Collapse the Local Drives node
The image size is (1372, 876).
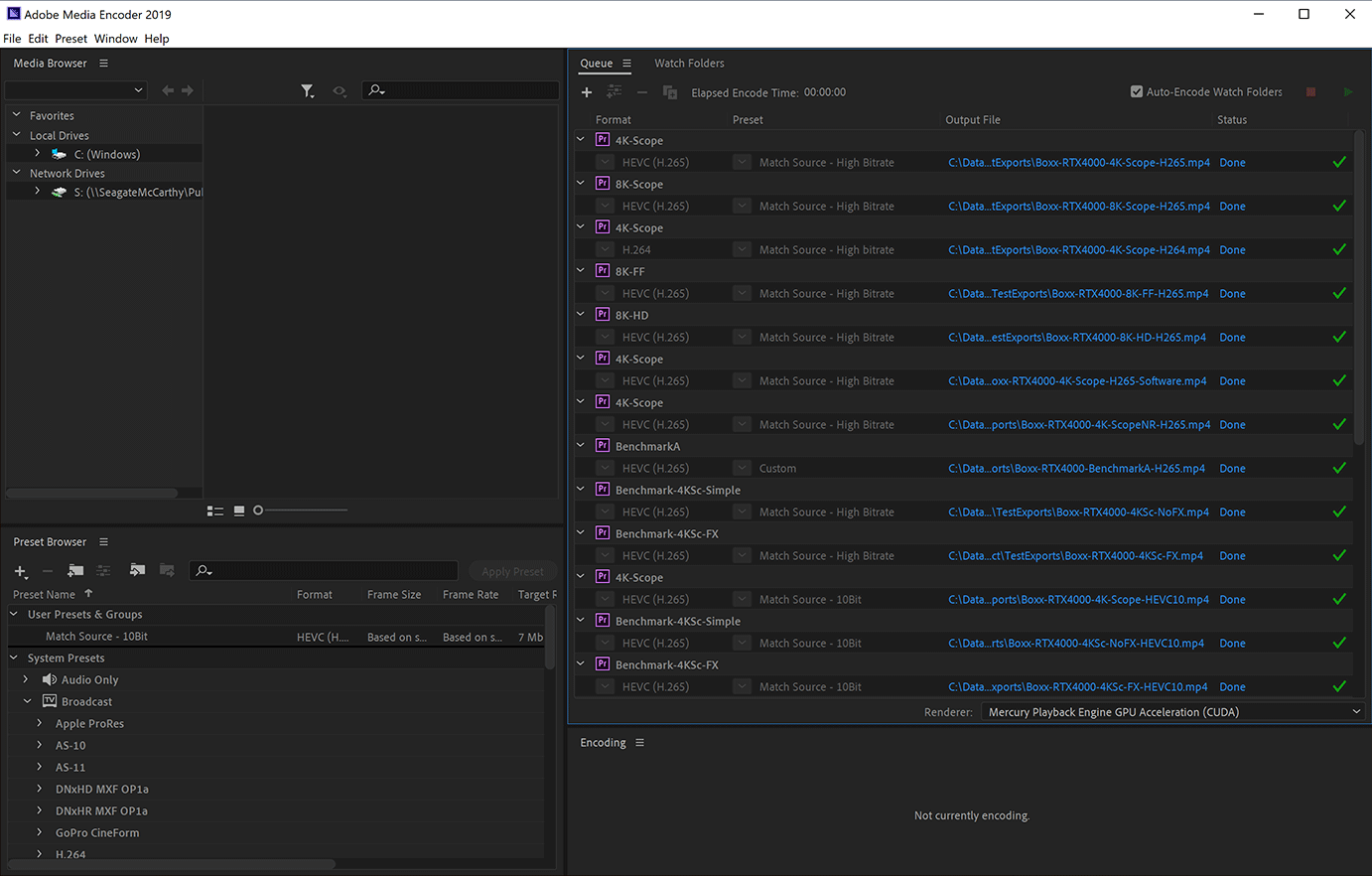pos(16,135)
